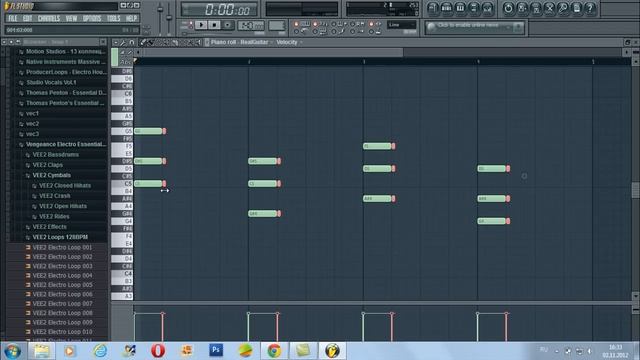Open the project info shortcut icon left of help
The image size is (640, 360).
click(576, 8)
